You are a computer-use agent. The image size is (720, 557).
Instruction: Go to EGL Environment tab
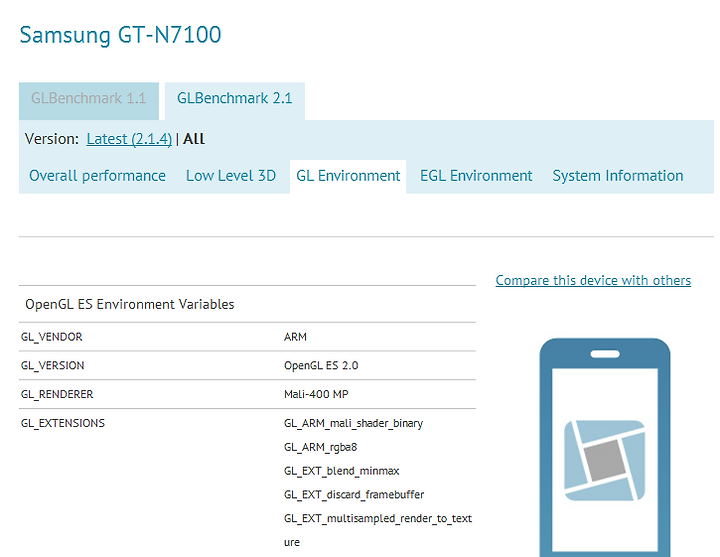(x=476, y=176)
